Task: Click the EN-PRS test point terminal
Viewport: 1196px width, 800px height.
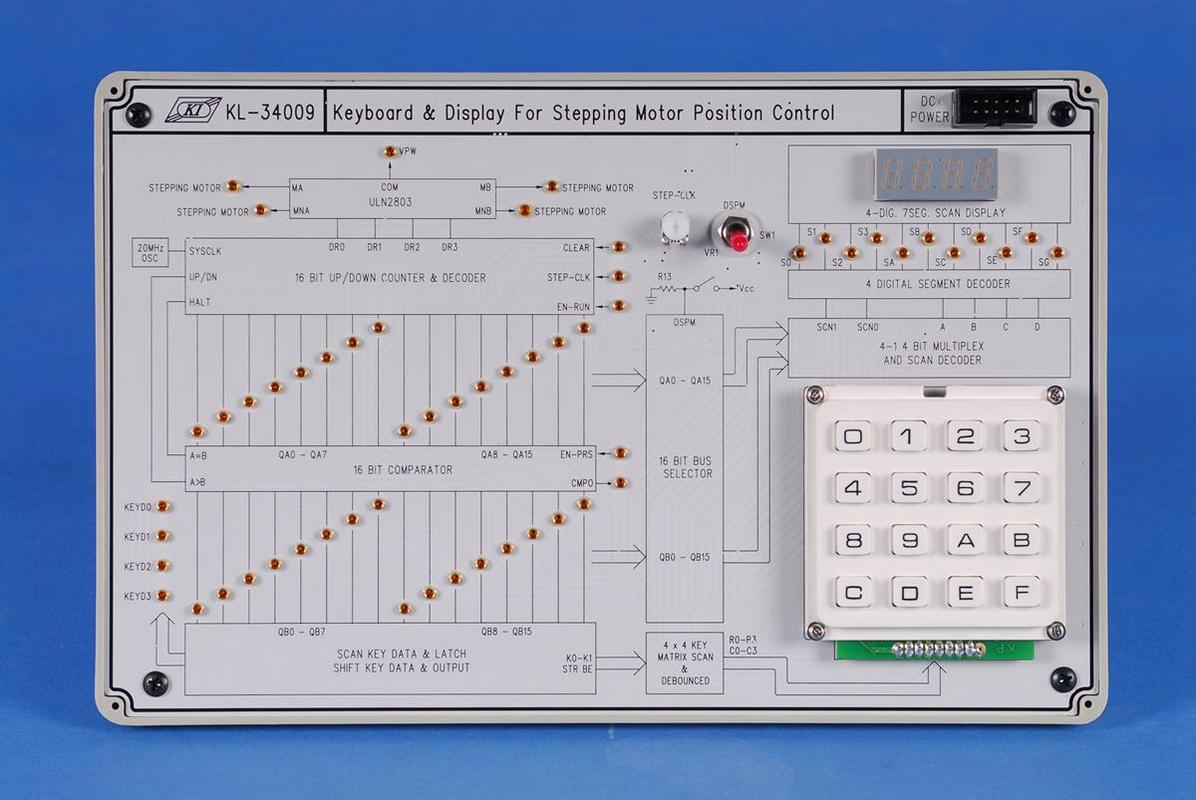Action: 620,453
